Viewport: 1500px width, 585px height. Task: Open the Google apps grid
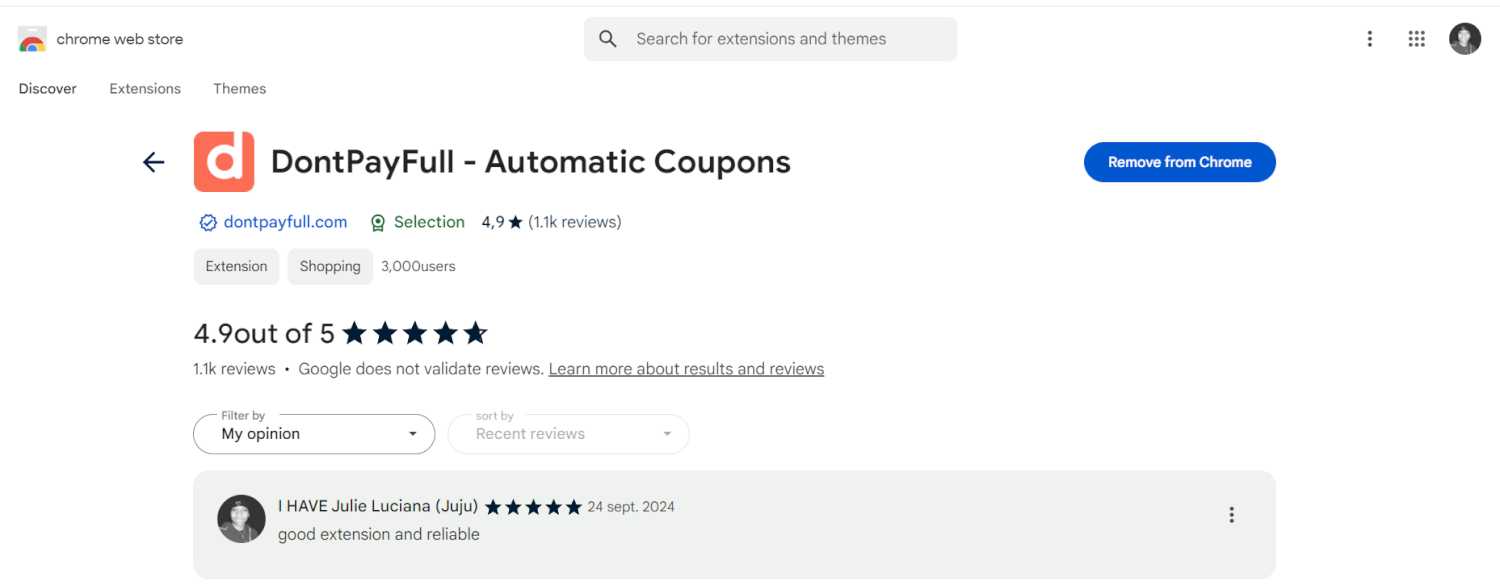pos(1416,39)
